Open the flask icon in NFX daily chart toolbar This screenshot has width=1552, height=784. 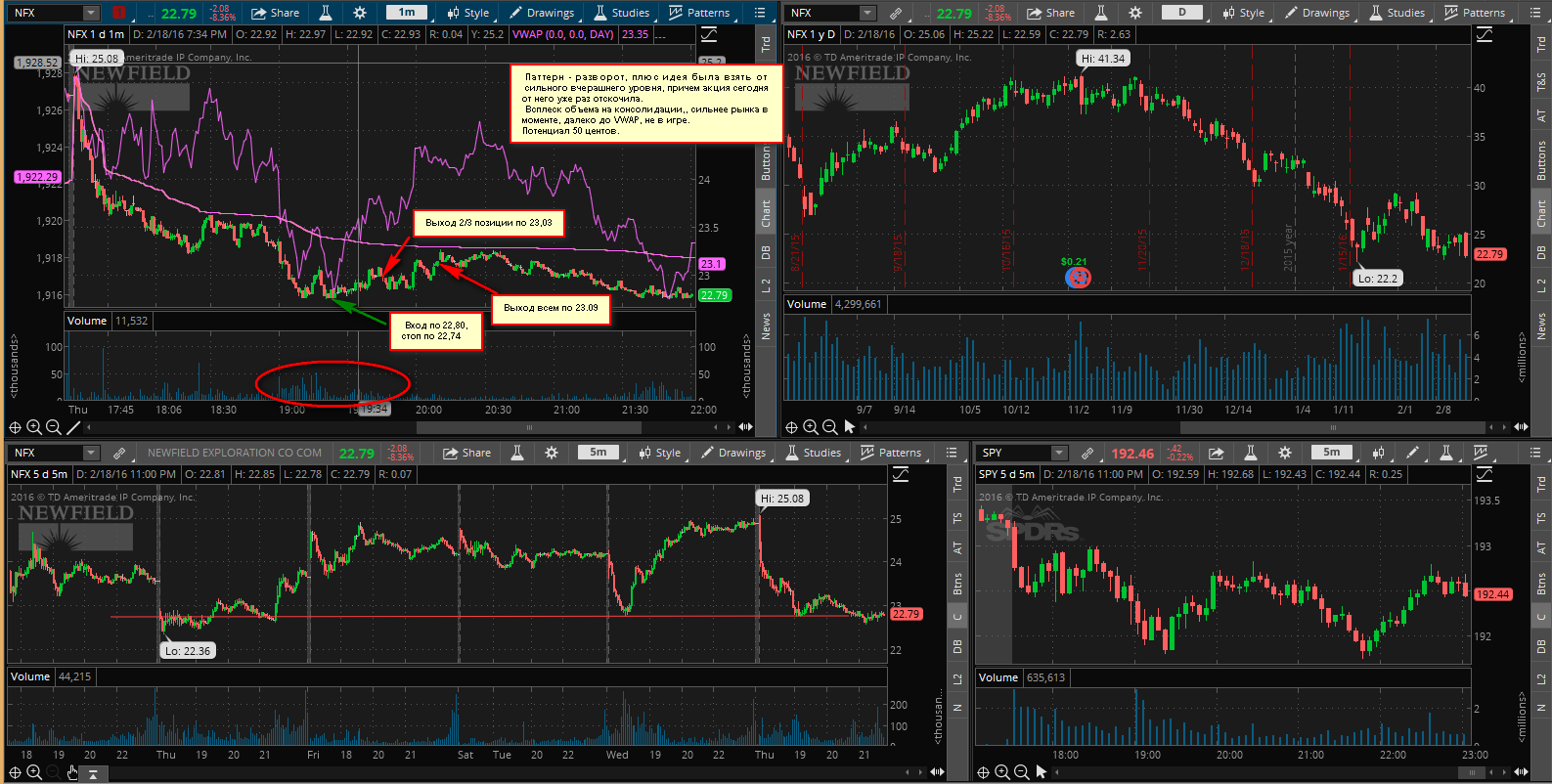tap(1100, 13)
